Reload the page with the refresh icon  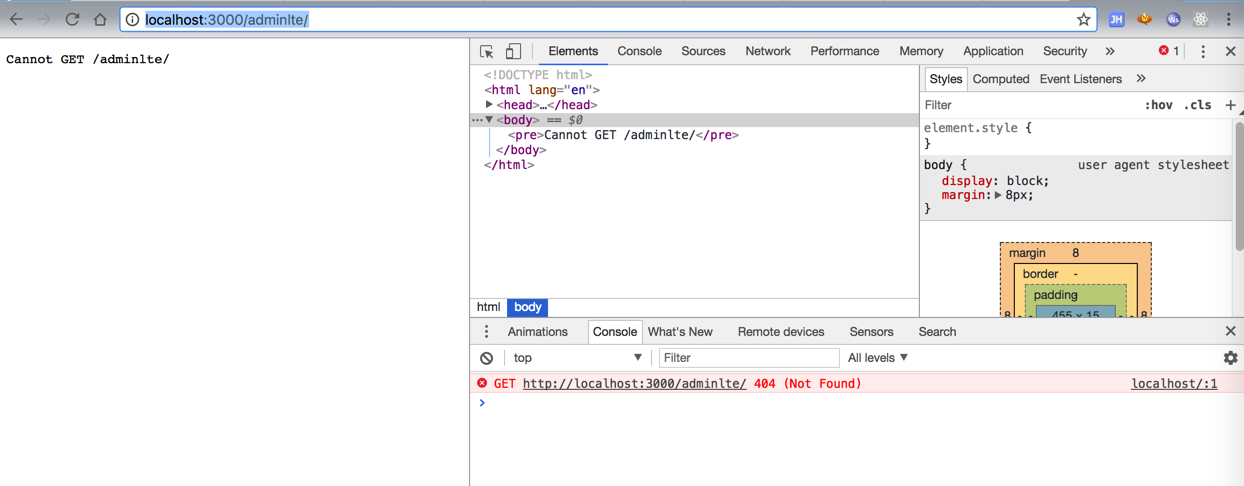(x=72, y=19)
